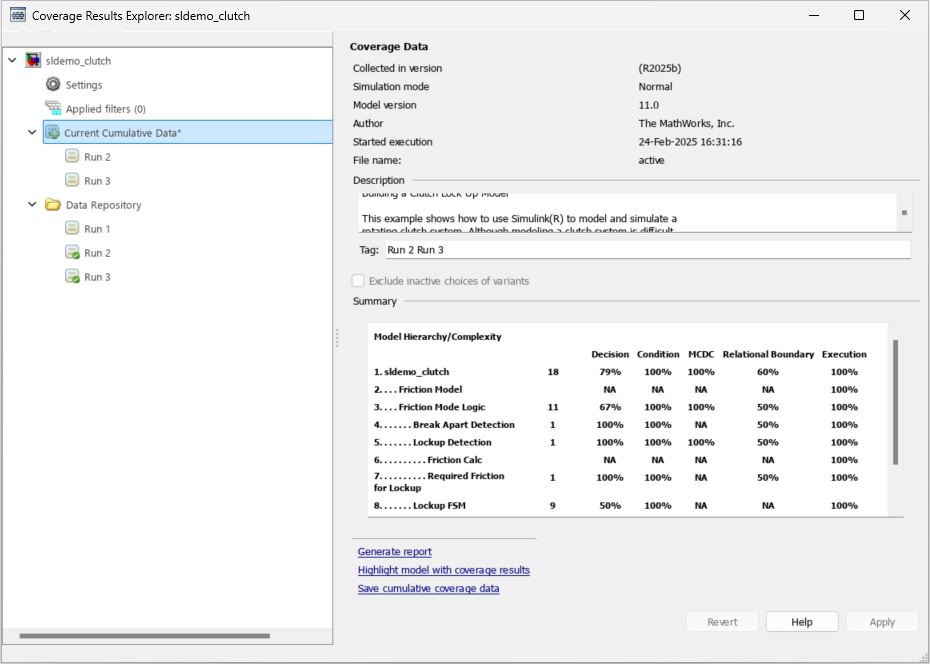
Task: Select the green-check Run 2 icon
Action: point(72,252)
